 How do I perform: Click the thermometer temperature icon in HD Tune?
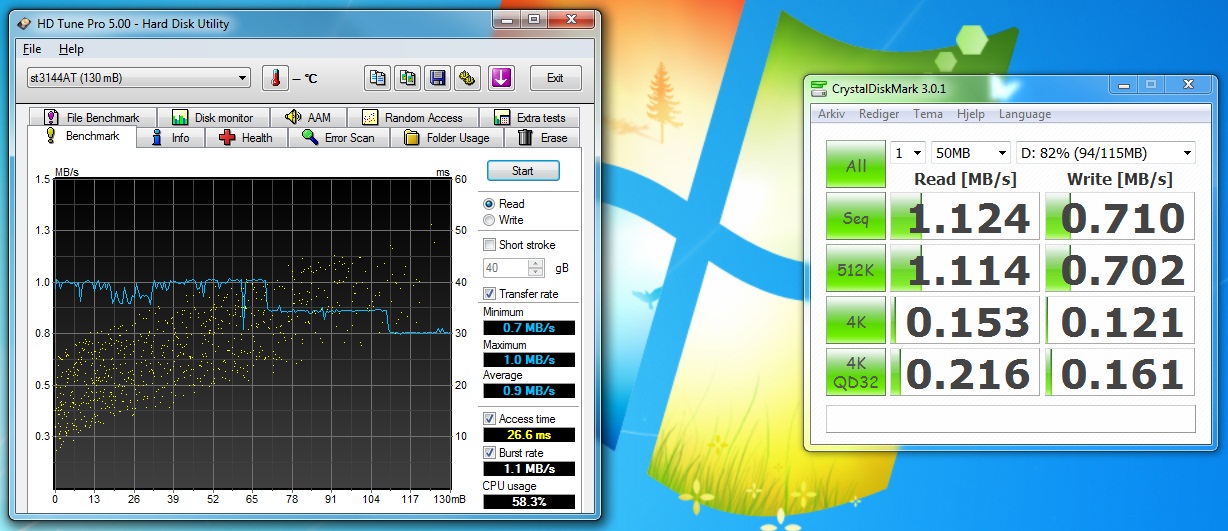point(274,78)
